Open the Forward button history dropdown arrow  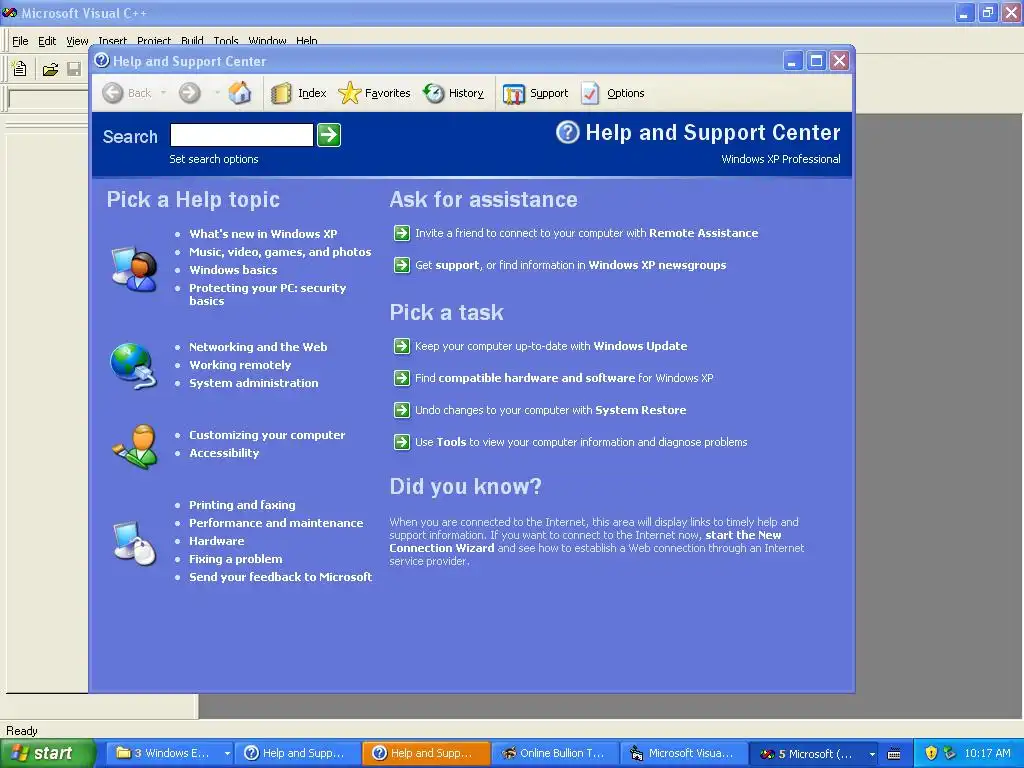(217, 93)
